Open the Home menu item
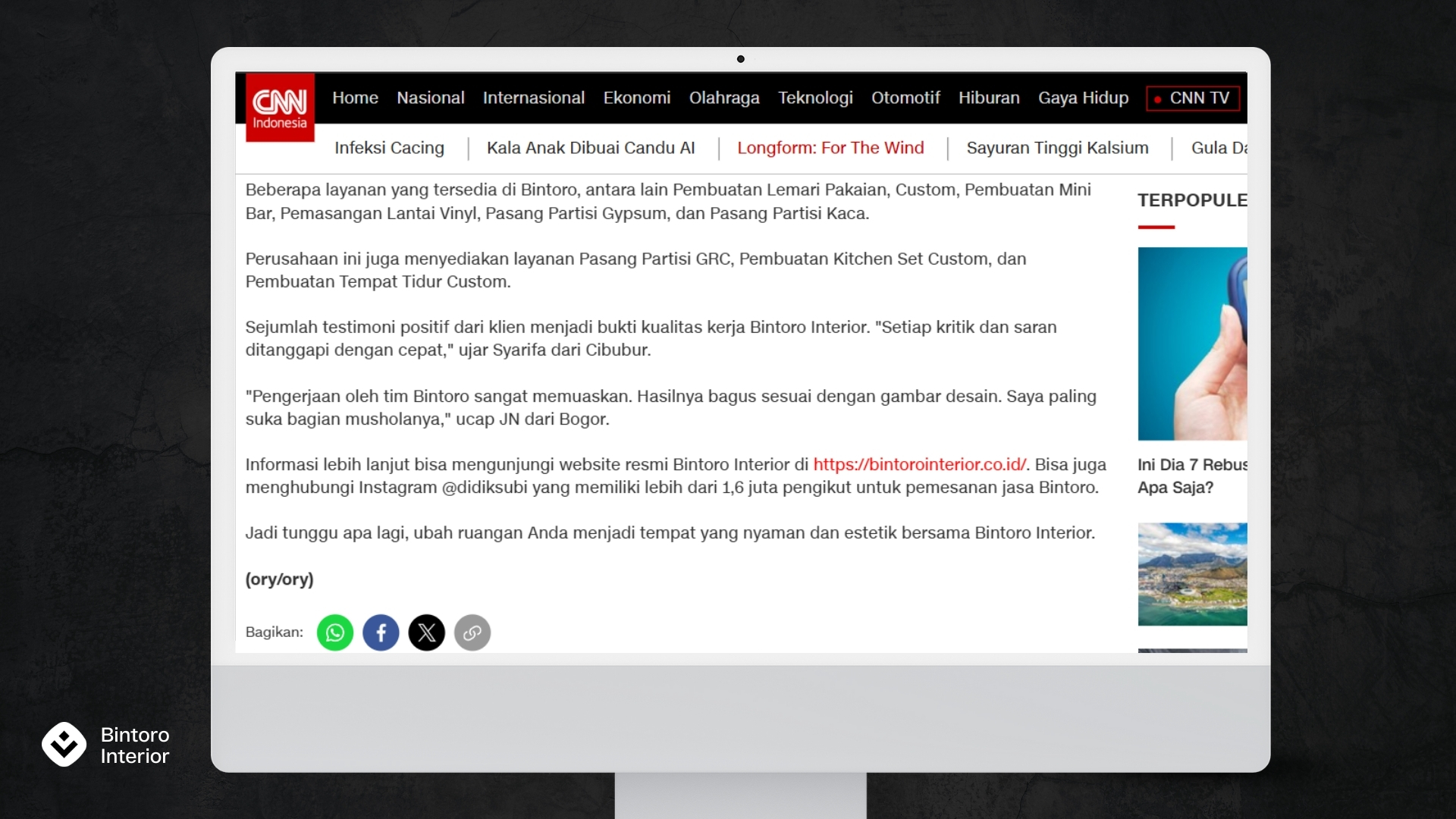The image size is (1456, 819). pyautogui.click(x=355, y=98)
